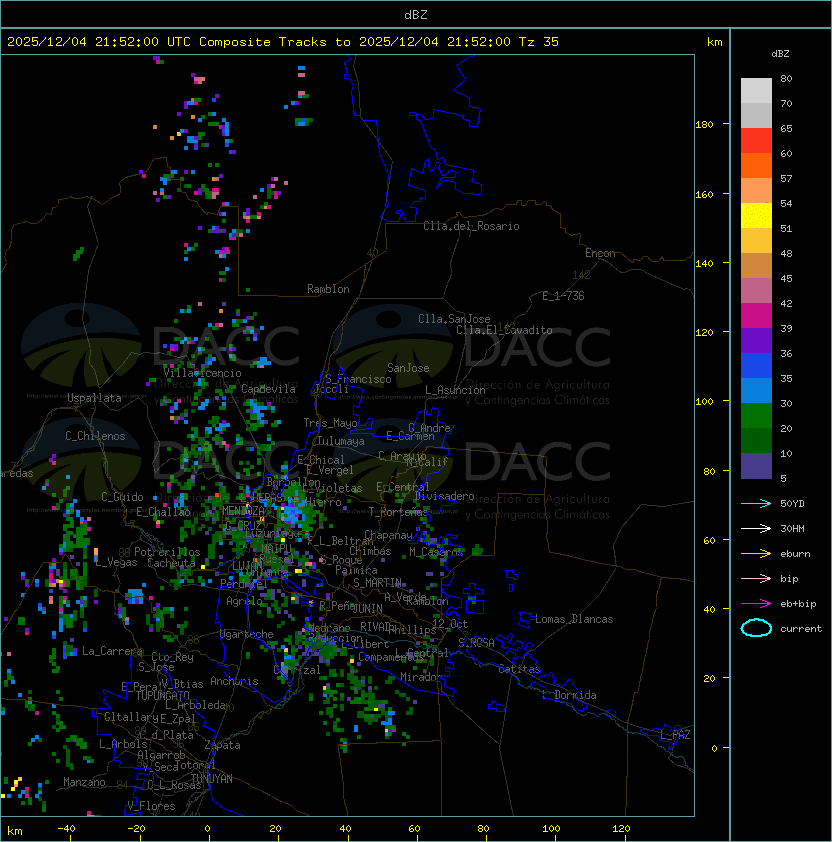
Task: Click the 'Tulumaya' label
Action: pyautogui.click(x=341, y=441)
